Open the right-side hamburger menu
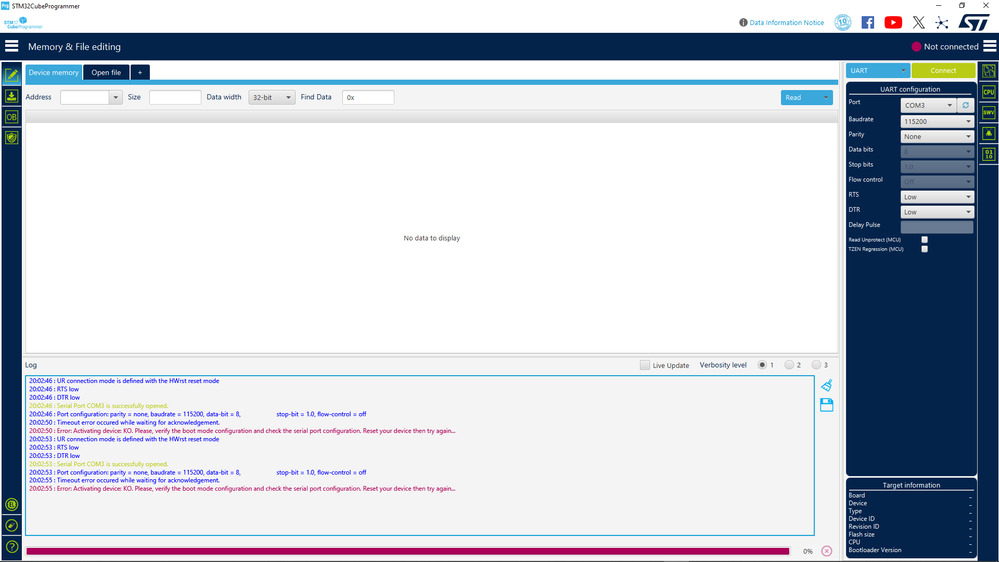The width and height of the screenshot is (999, 562). (x=989, y=46)
